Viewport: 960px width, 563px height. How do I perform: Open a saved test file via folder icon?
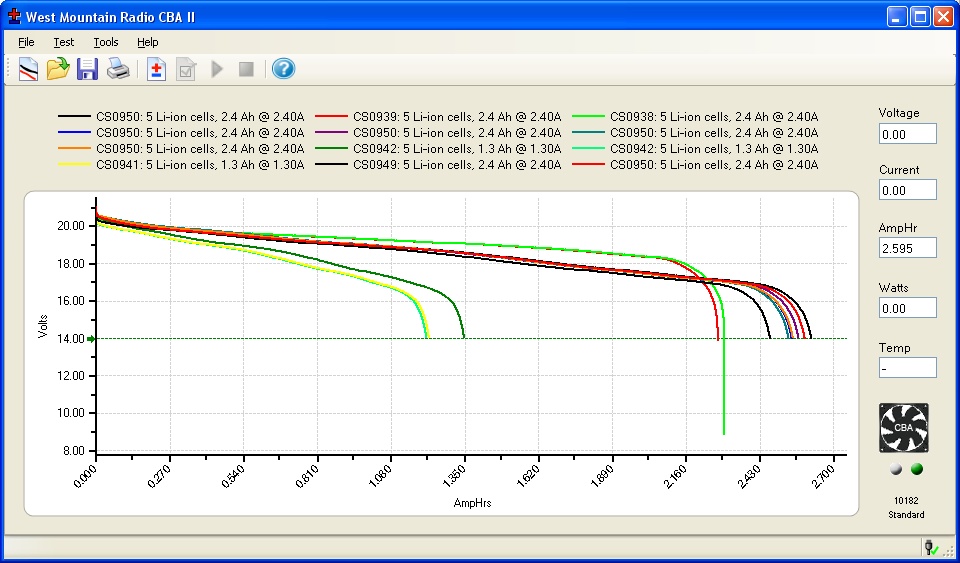coord(58,69)
